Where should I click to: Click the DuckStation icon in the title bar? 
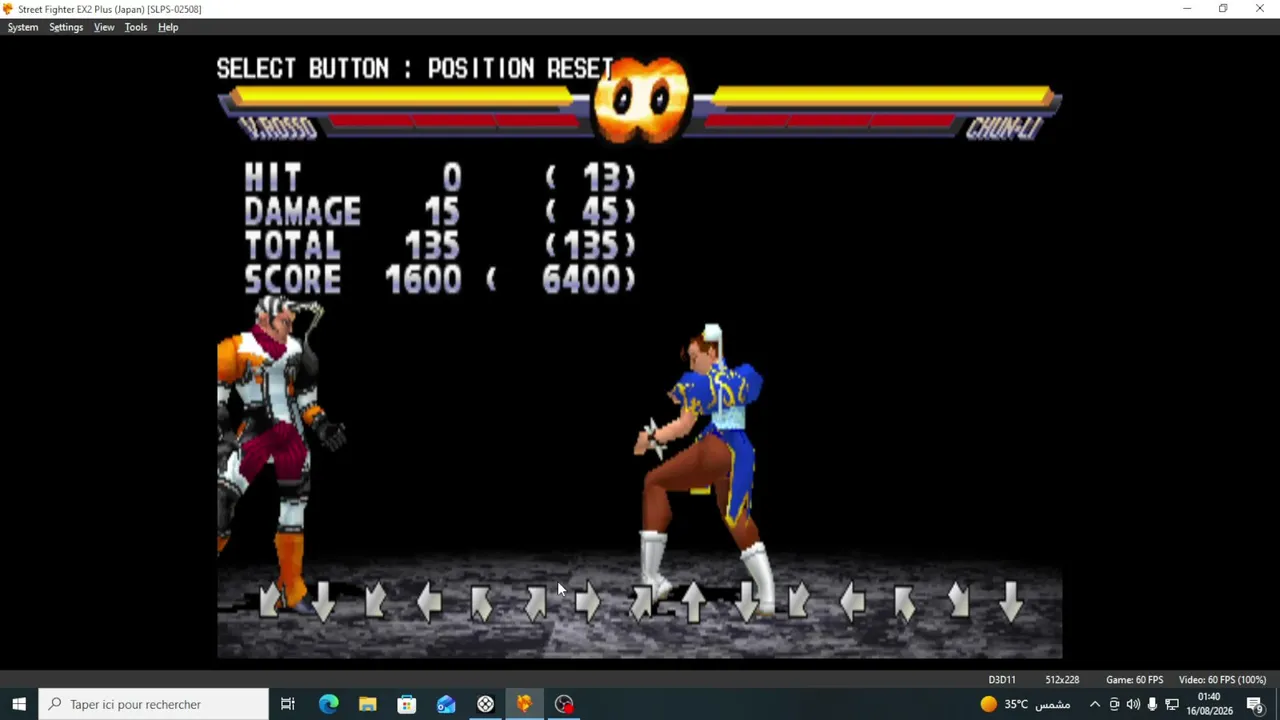[x=8, y=9]
